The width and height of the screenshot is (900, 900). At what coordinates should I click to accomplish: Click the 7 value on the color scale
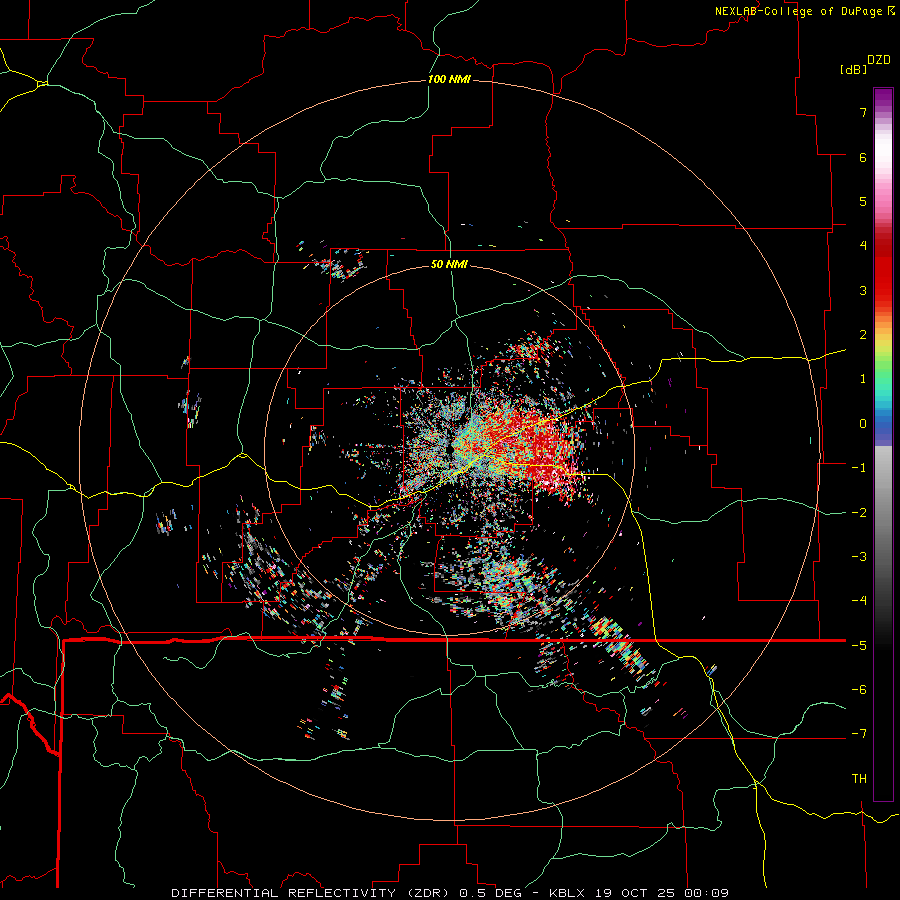point(863,112)
